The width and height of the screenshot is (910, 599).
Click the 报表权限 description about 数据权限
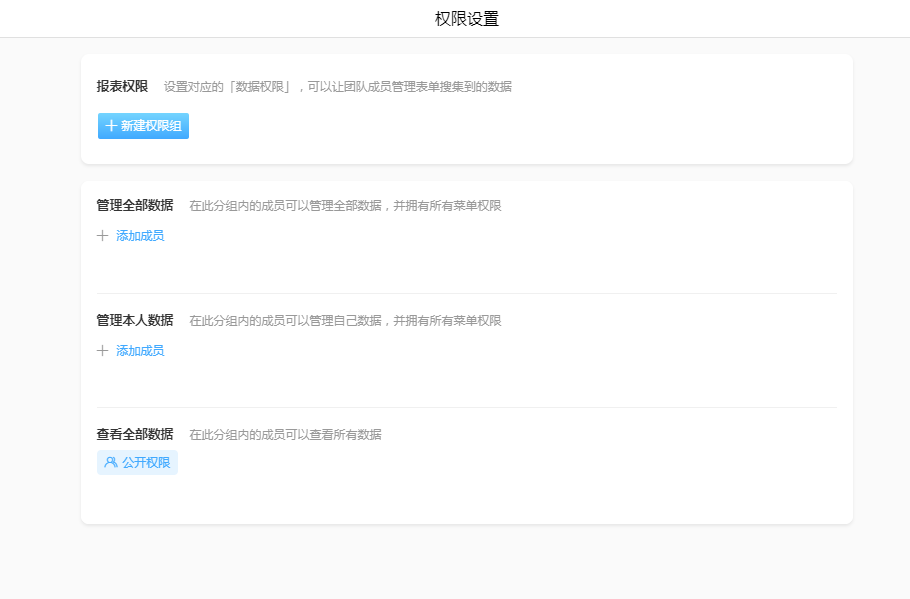click(x=337, y=87)
